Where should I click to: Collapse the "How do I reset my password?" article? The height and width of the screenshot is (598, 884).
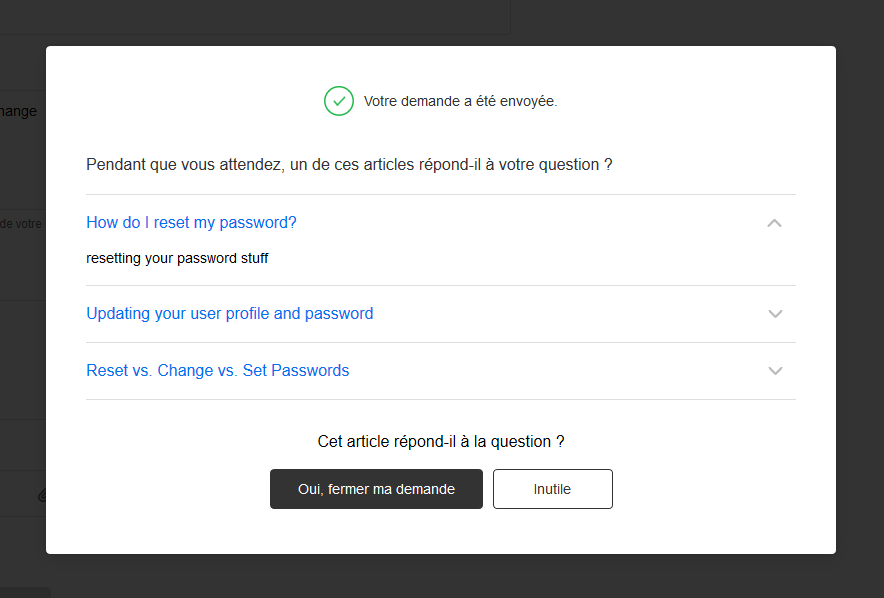click(774, 223)
